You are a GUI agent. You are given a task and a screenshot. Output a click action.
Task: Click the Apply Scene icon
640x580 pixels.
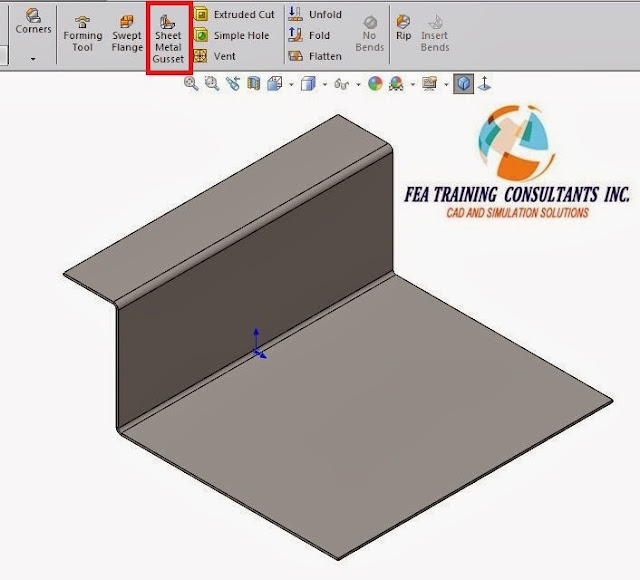(x=396, y=83)
